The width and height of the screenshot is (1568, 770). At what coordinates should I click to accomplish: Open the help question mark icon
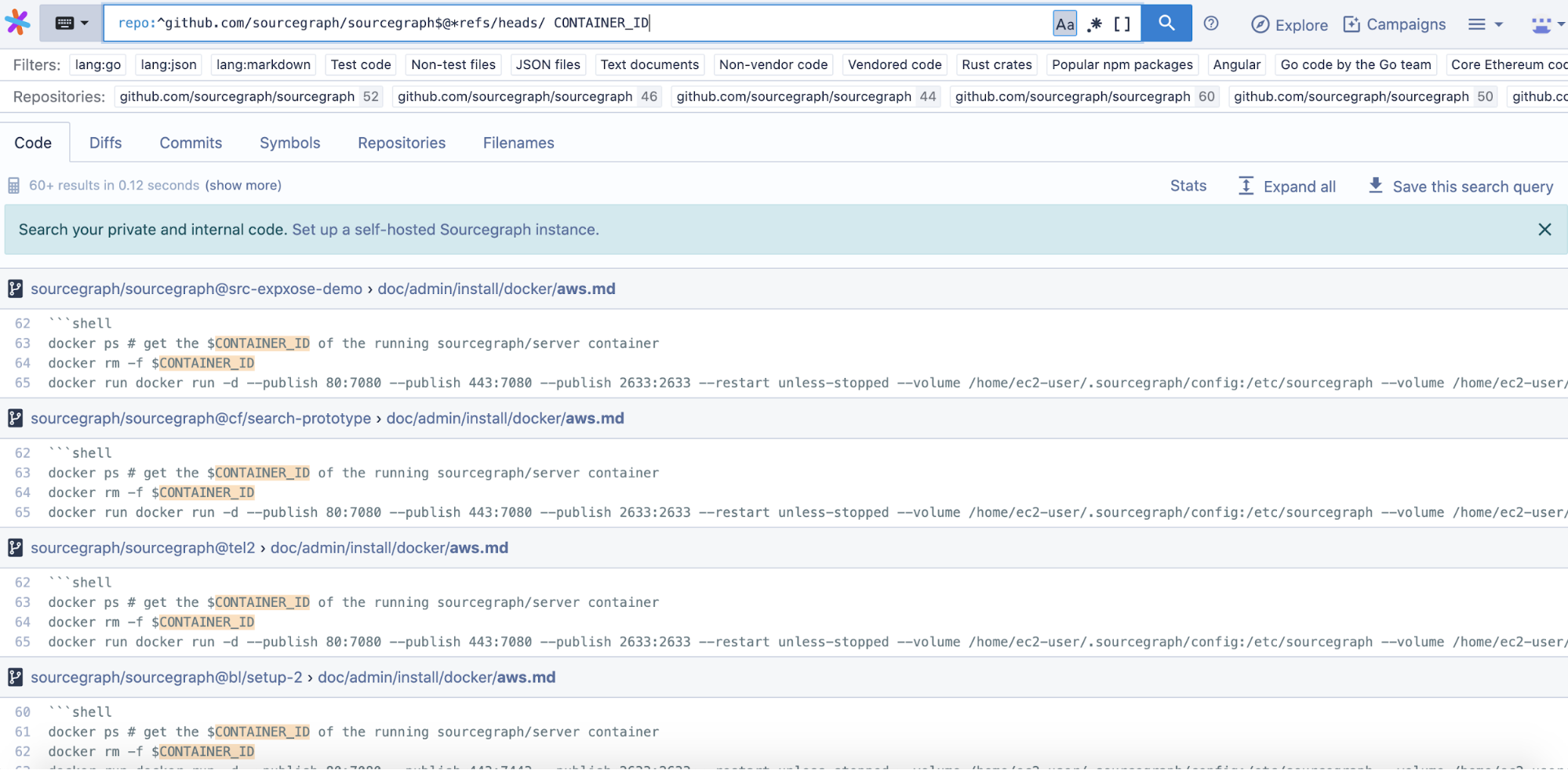[1211, 24]
